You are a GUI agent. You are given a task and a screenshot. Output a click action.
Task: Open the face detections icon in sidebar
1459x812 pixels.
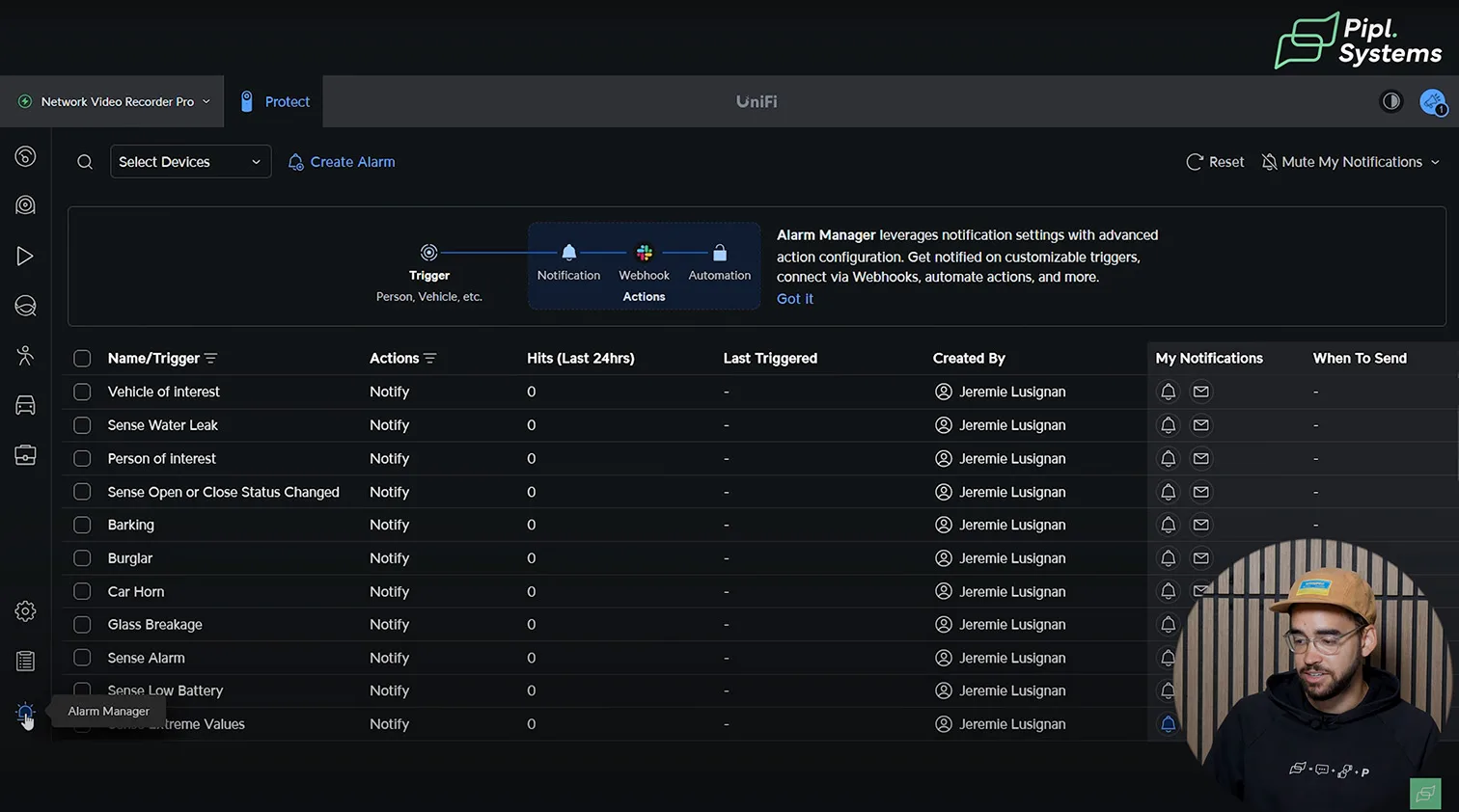26,306
